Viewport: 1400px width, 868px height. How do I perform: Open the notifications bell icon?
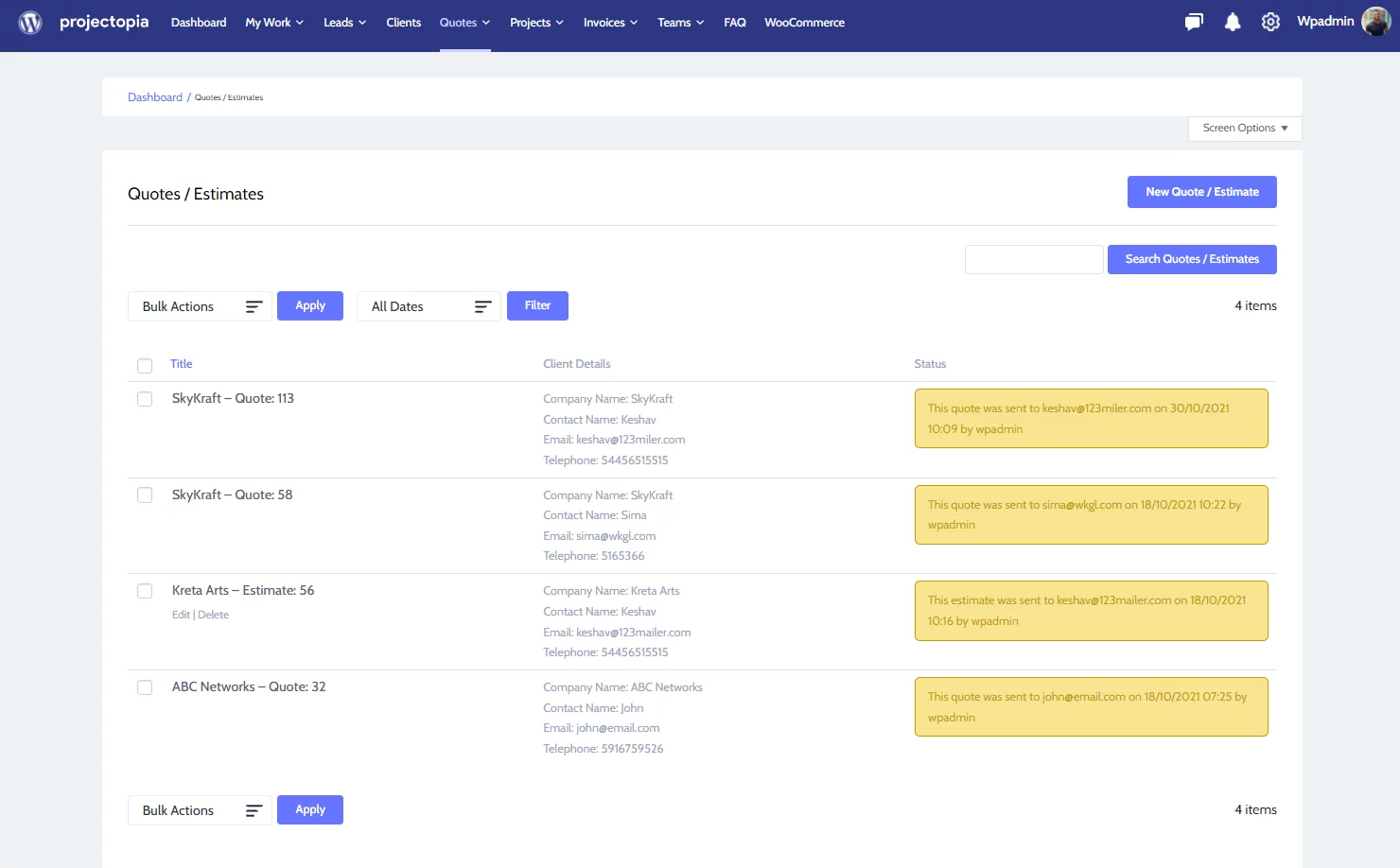1233,22
